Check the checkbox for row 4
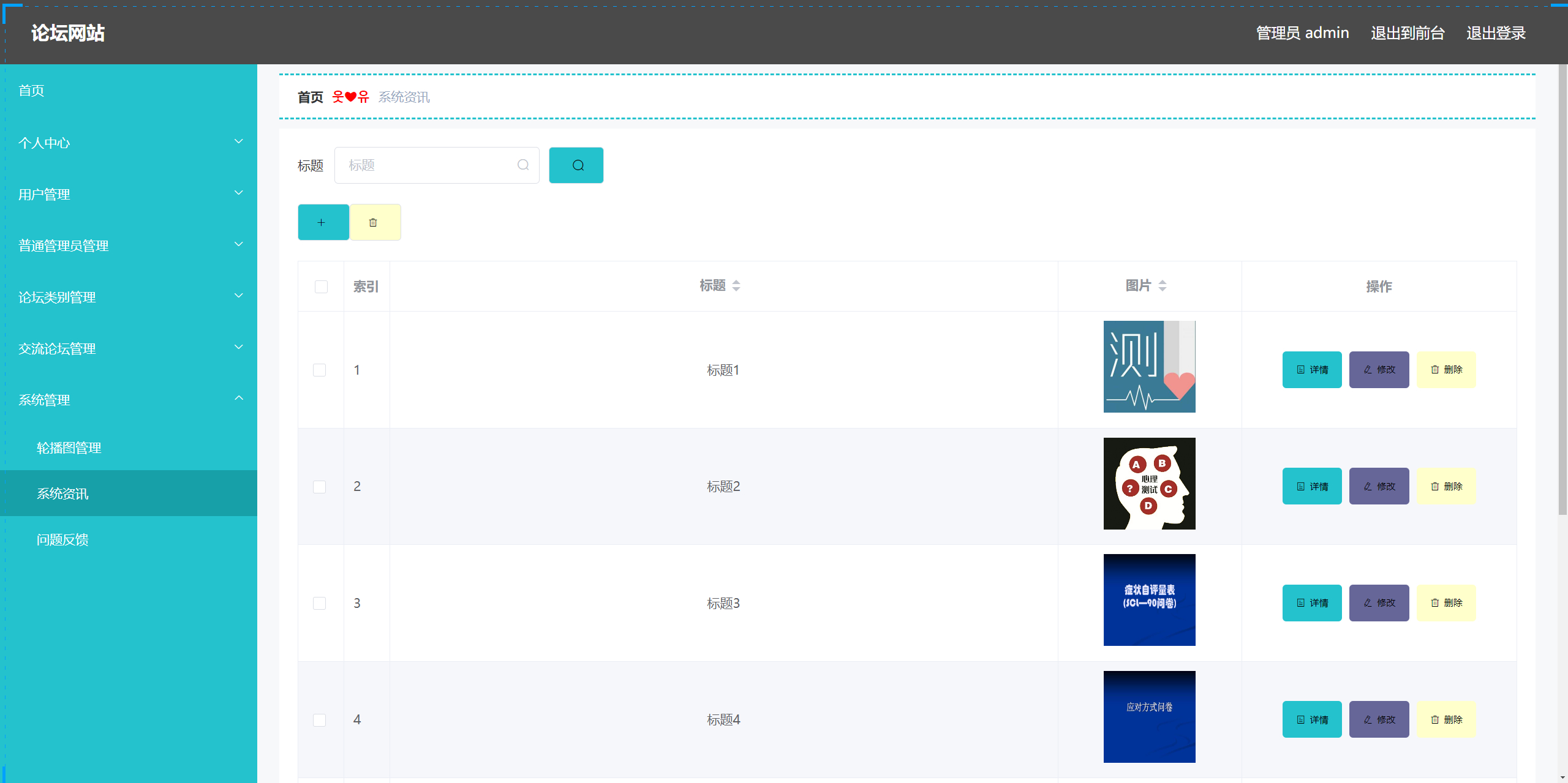Viewport: 1568px width, 783px height. point(319,720)
